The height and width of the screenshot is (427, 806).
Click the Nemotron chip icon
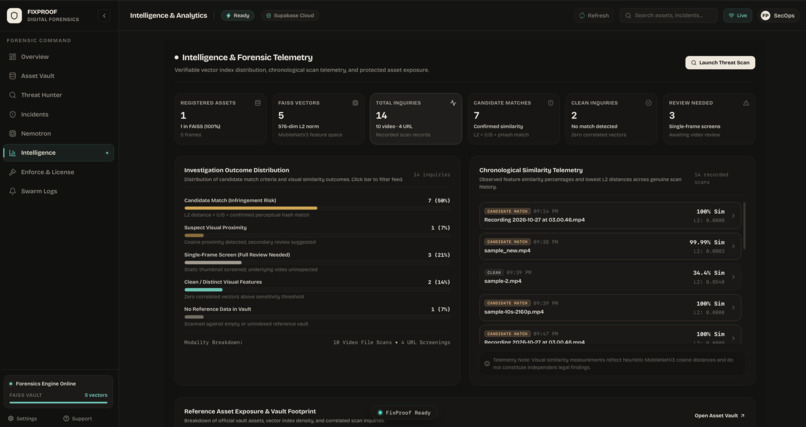(x=12, y=134)
